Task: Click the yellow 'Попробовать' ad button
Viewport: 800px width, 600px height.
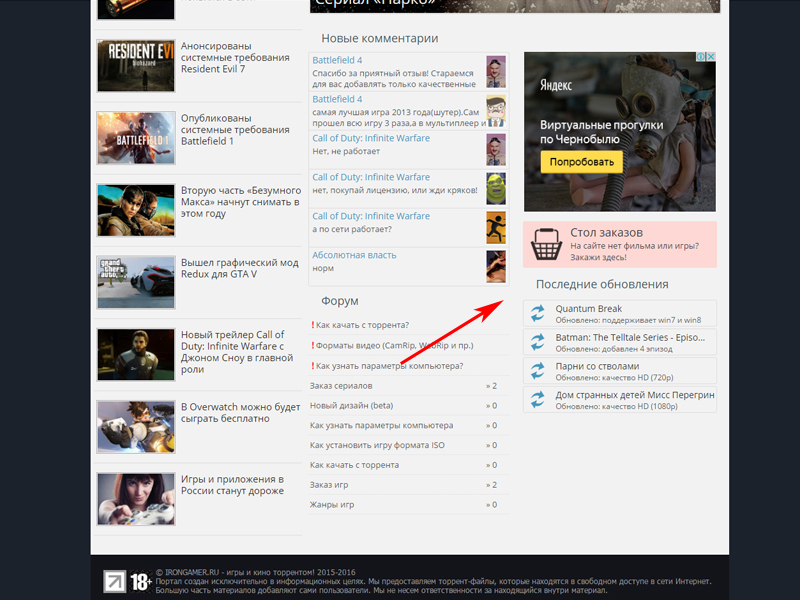Action: [582, 162]
